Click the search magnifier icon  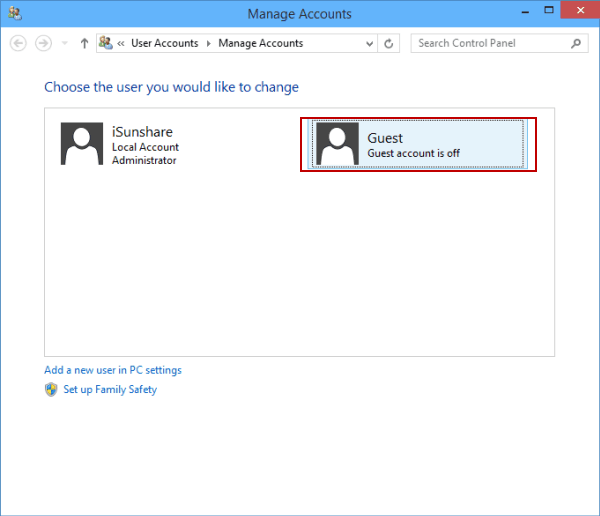[x=576, y=44]
